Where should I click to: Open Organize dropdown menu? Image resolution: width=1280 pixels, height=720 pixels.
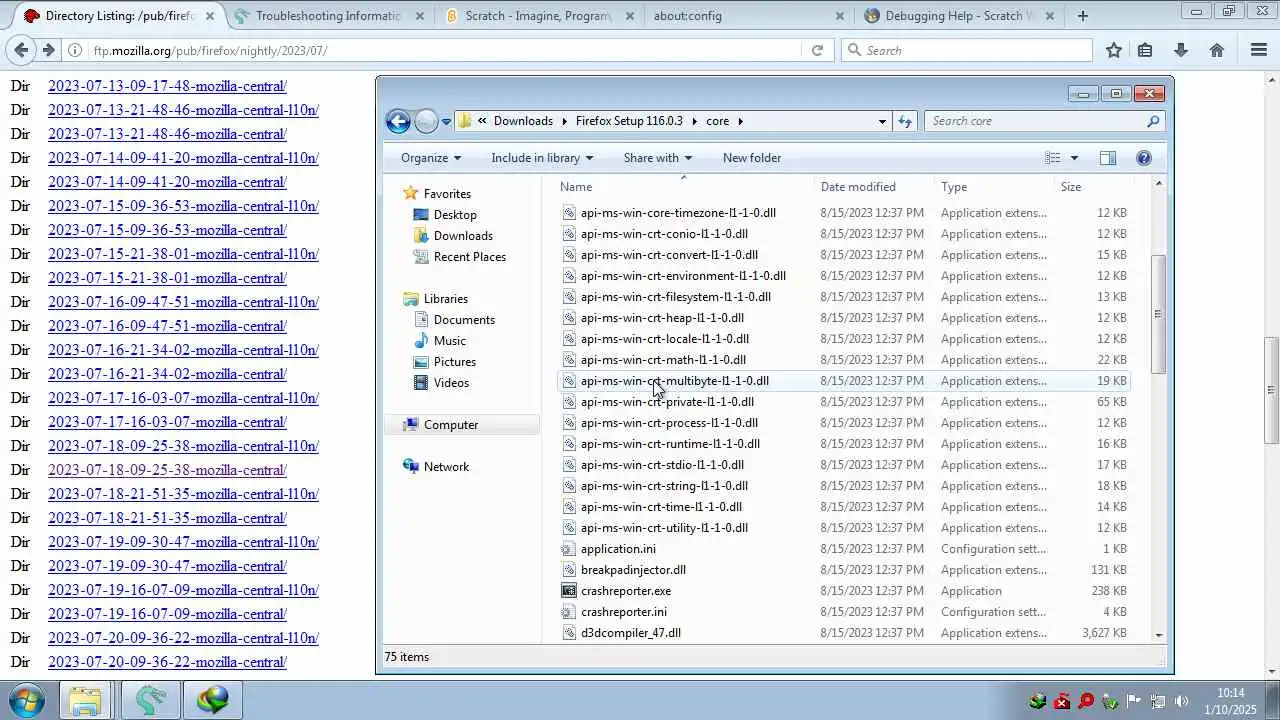click(431, 158)
